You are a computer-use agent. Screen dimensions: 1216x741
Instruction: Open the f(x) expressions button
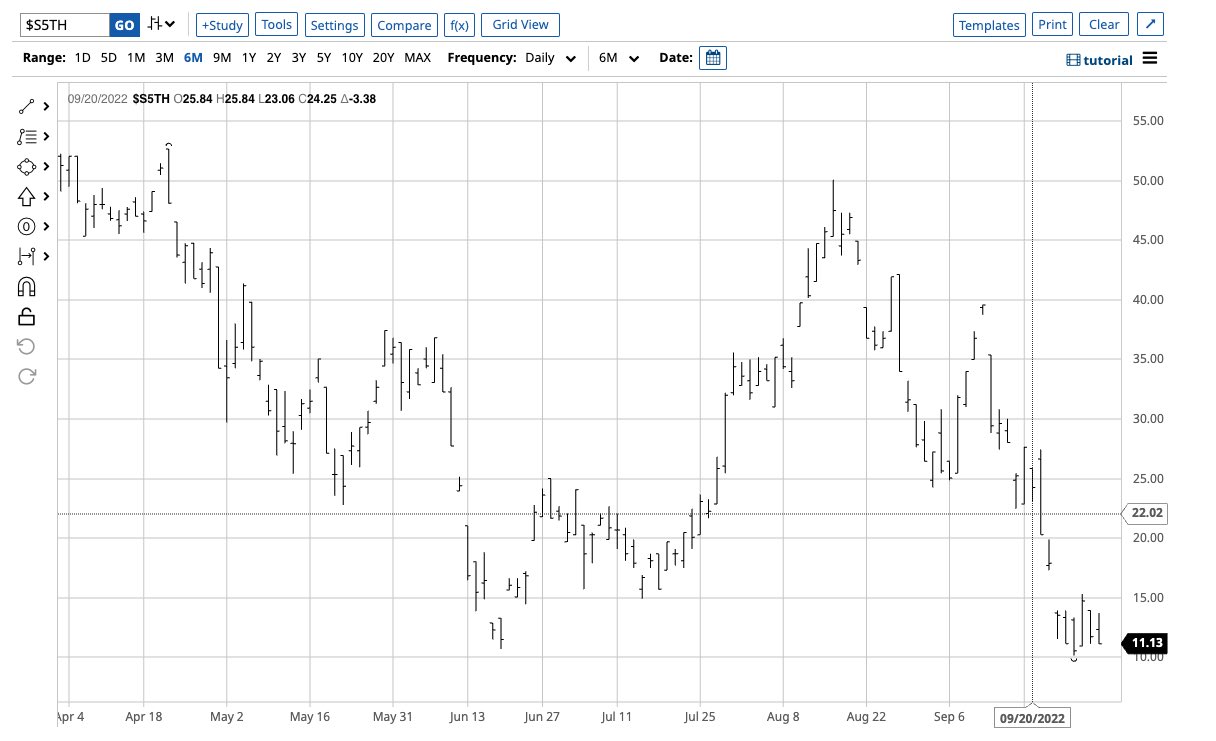459,25
